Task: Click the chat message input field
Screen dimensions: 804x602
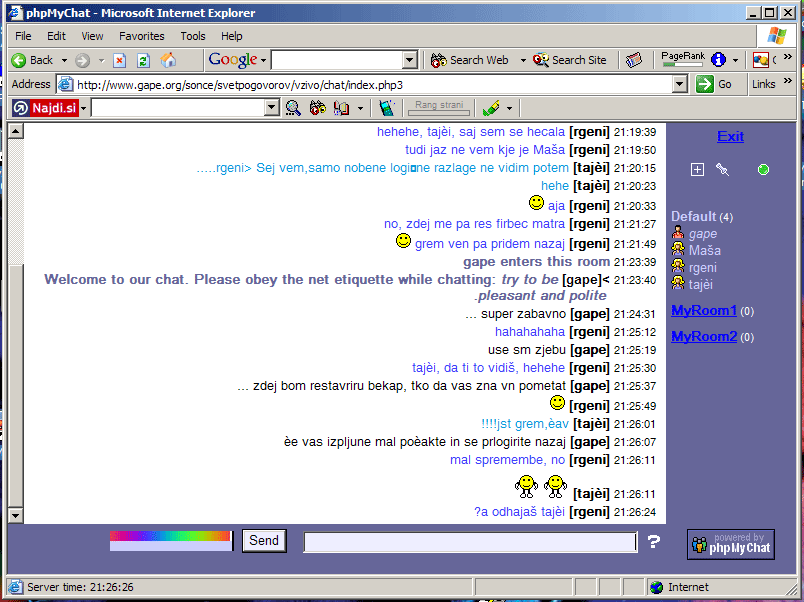Action: (470, 542)
